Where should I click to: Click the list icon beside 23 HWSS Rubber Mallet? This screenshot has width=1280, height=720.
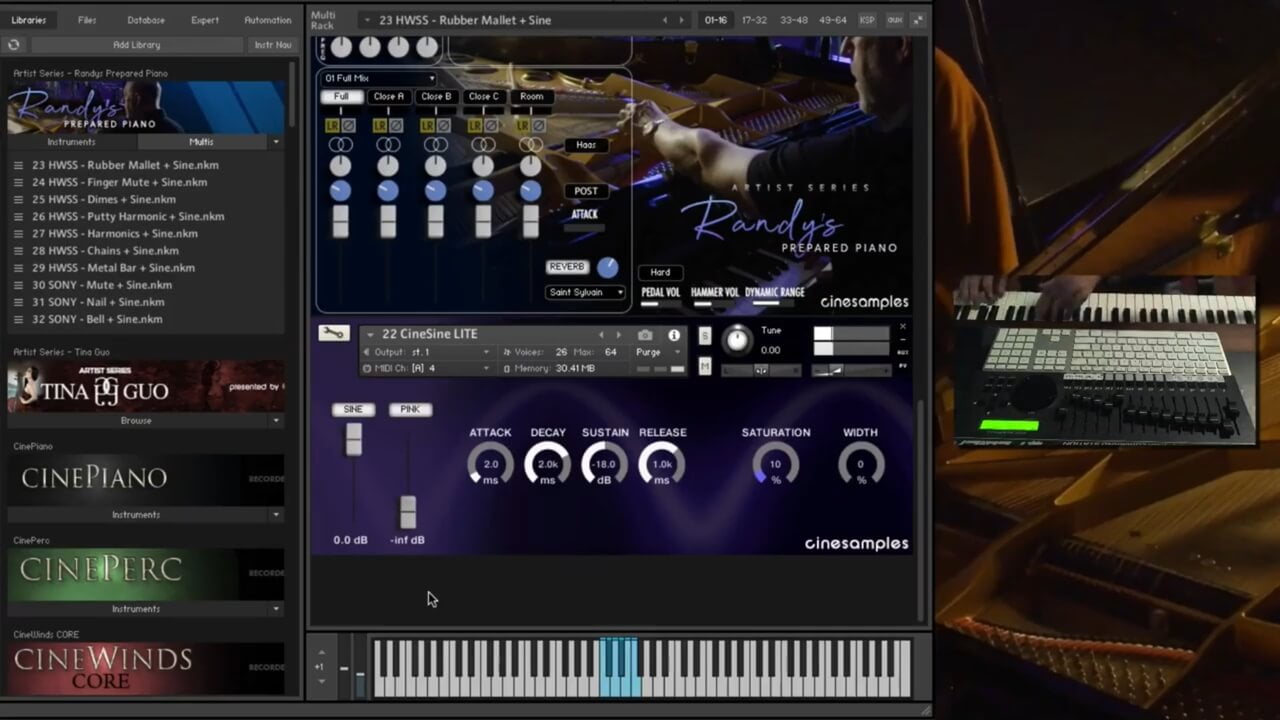18,165
